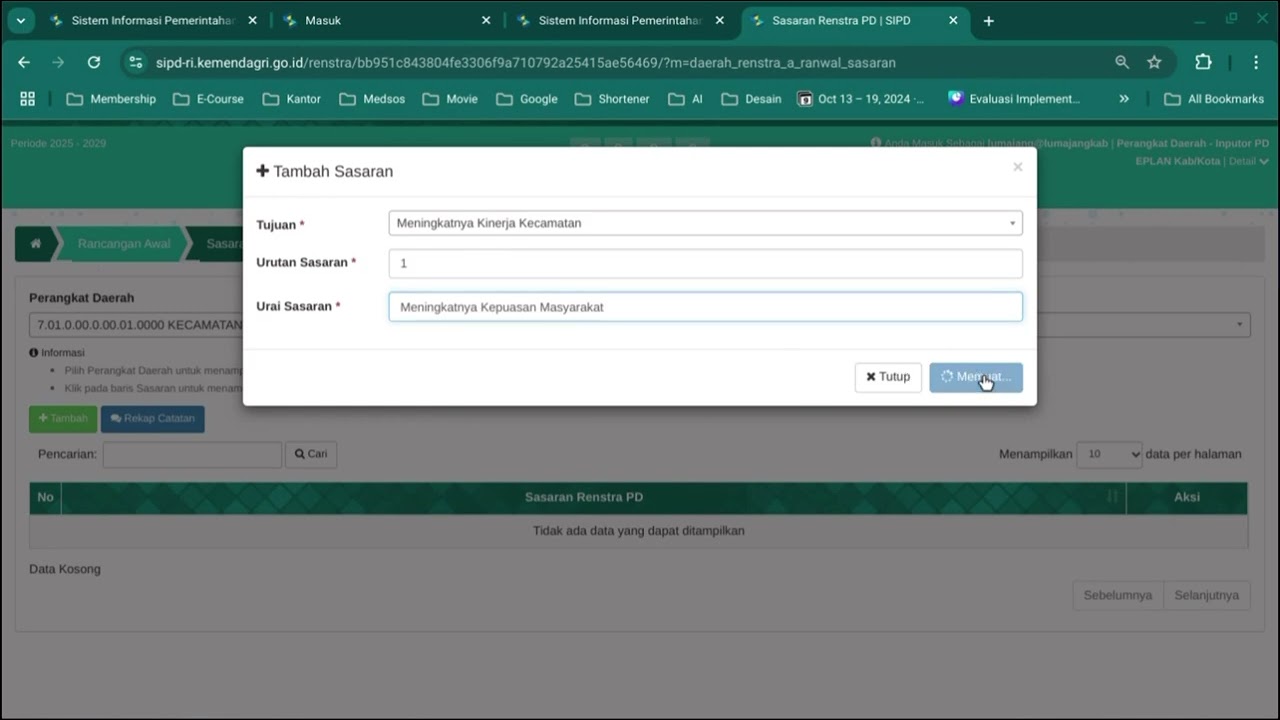Switch to the Masuk tab

click(385, 20)
